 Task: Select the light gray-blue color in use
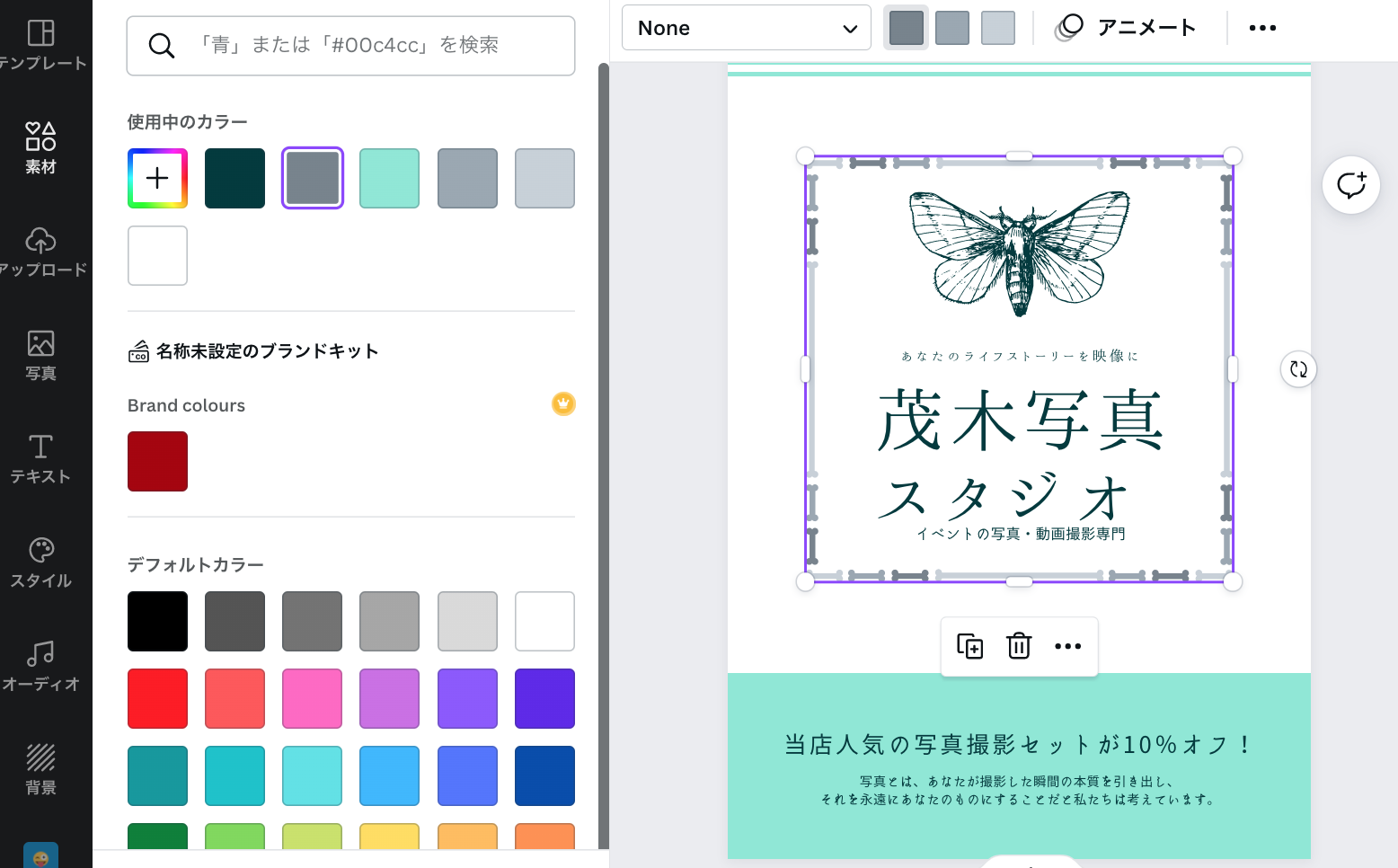544,178
